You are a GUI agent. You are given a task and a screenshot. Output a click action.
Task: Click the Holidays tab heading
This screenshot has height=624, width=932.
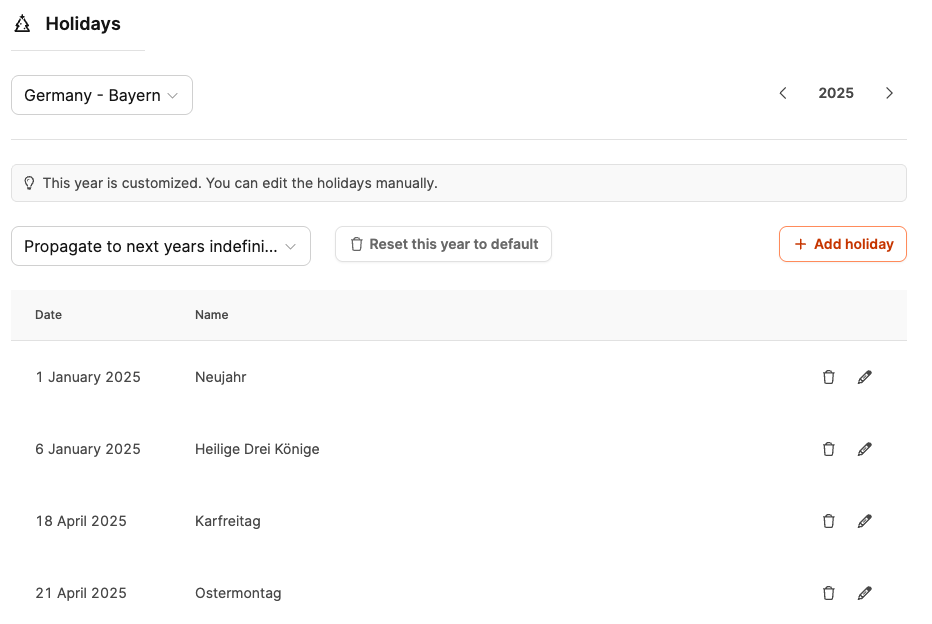82,24
